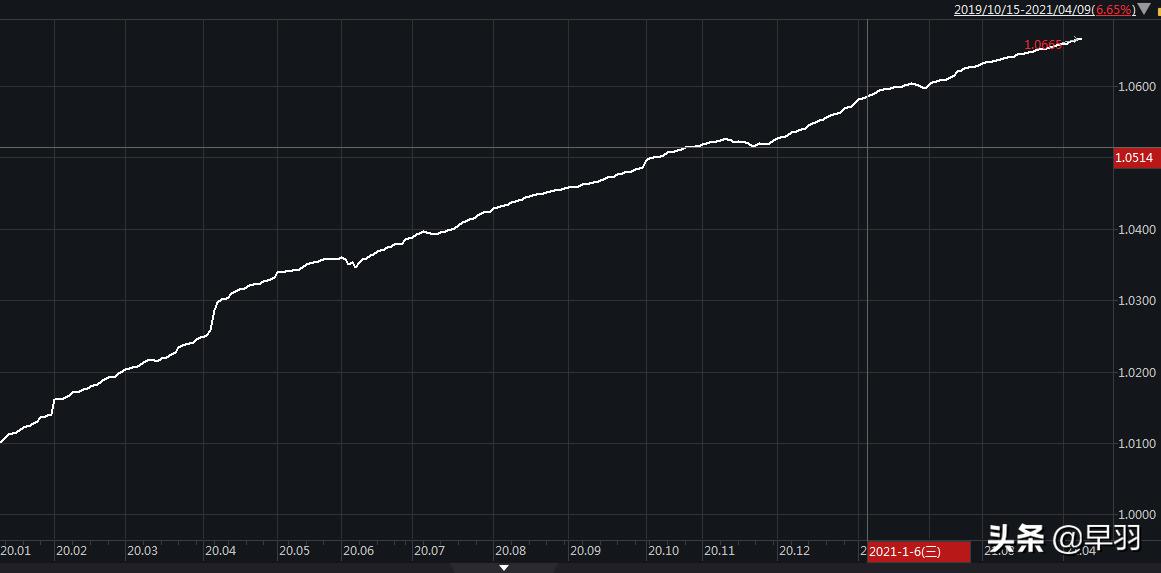The width and height of the screenshot is (1161, 573).
Task: Select the 20.10 month label on the time axis
Action: (663, 551)
